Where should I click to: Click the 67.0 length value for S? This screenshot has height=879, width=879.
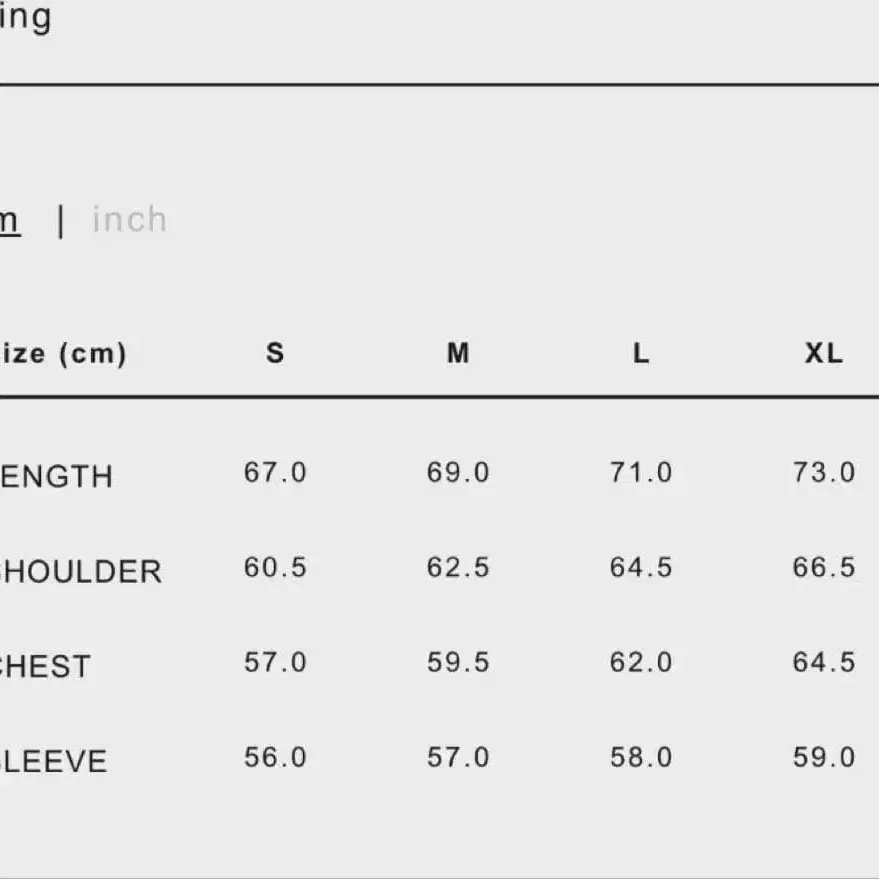point(275,472)
